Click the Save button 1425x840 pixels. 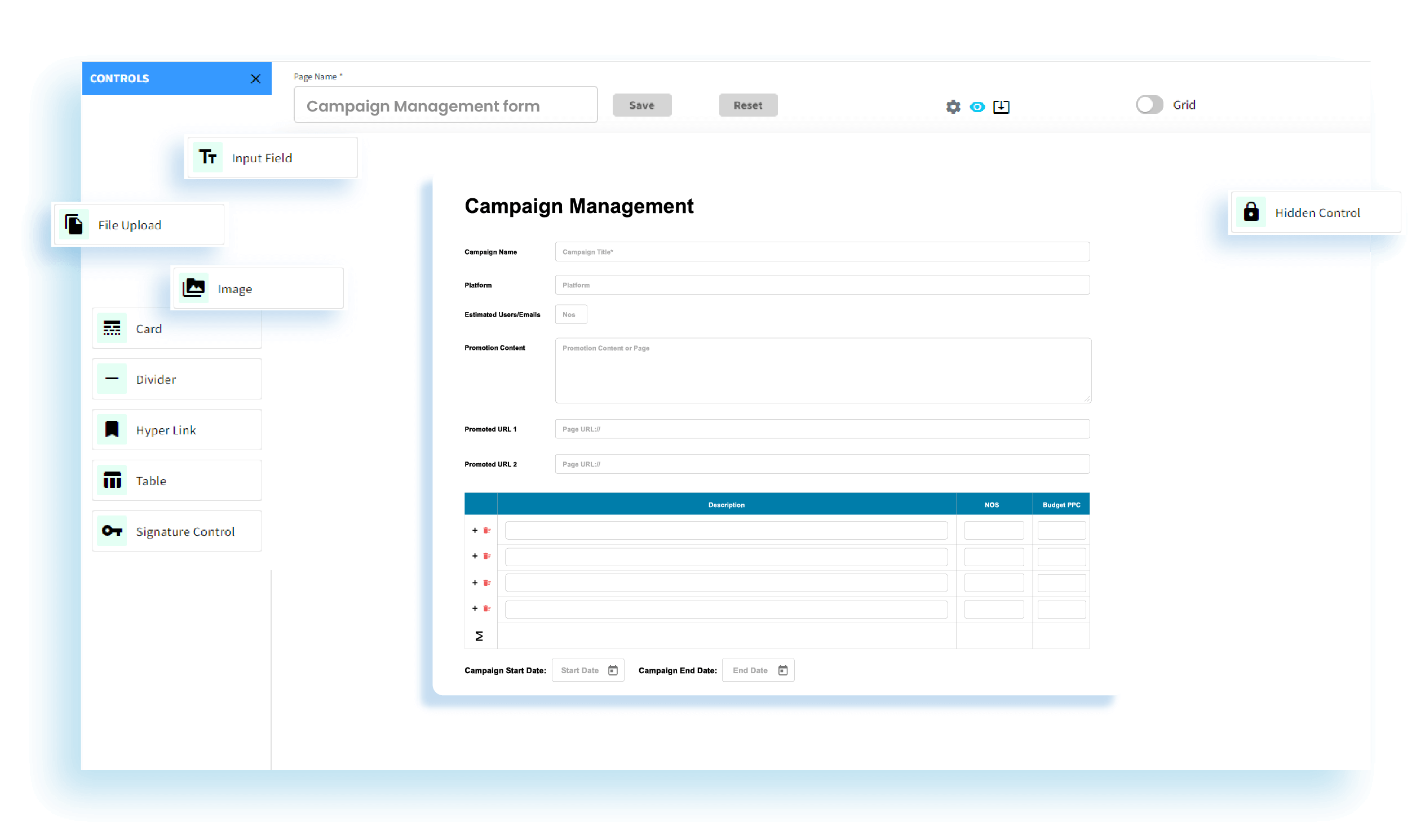pyautogui.click(x=641, y=105)
